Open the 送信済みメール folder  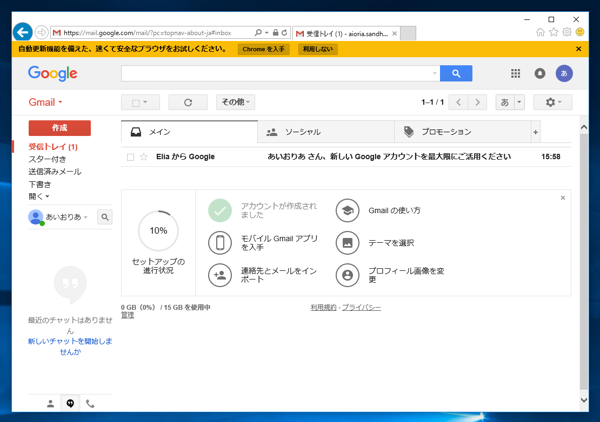coord(55,172)
